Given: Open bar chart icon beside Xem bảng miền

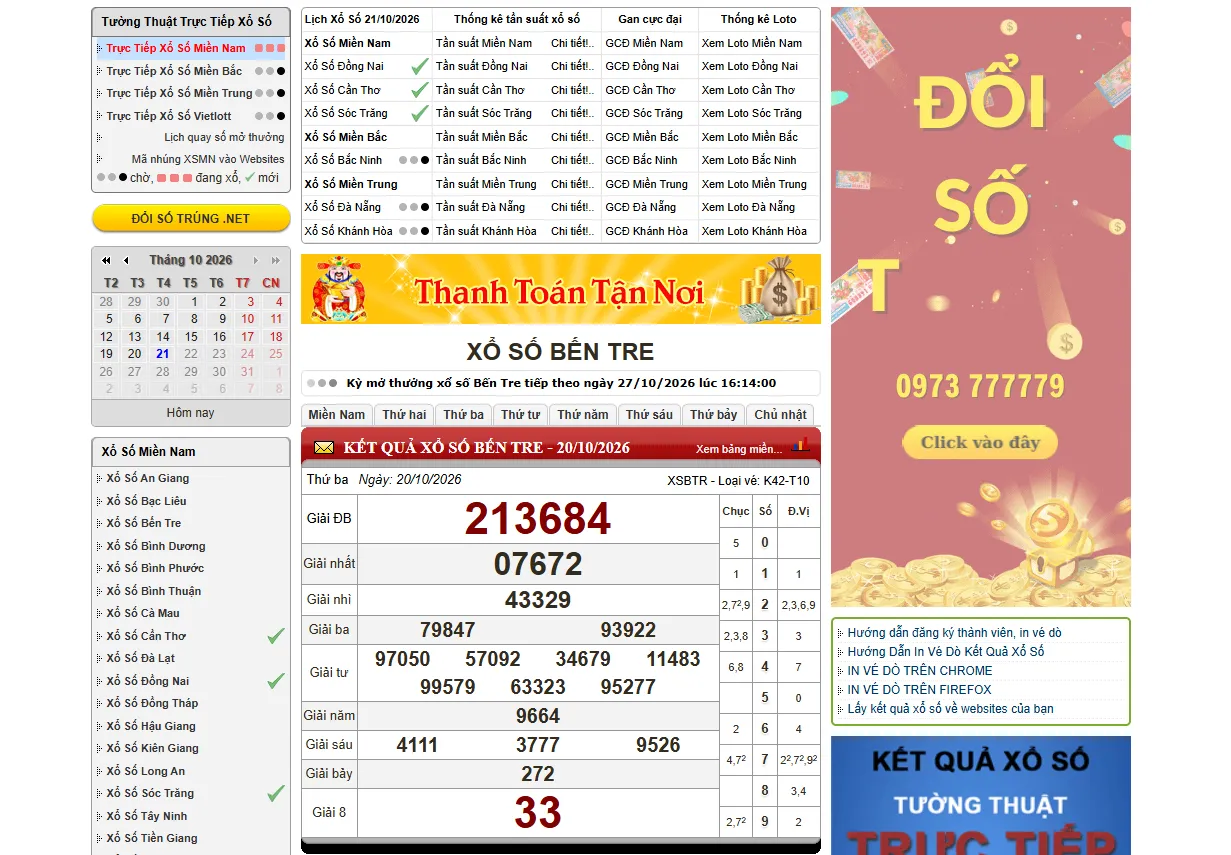Looking at the screenshot, I should pos(801,445).
